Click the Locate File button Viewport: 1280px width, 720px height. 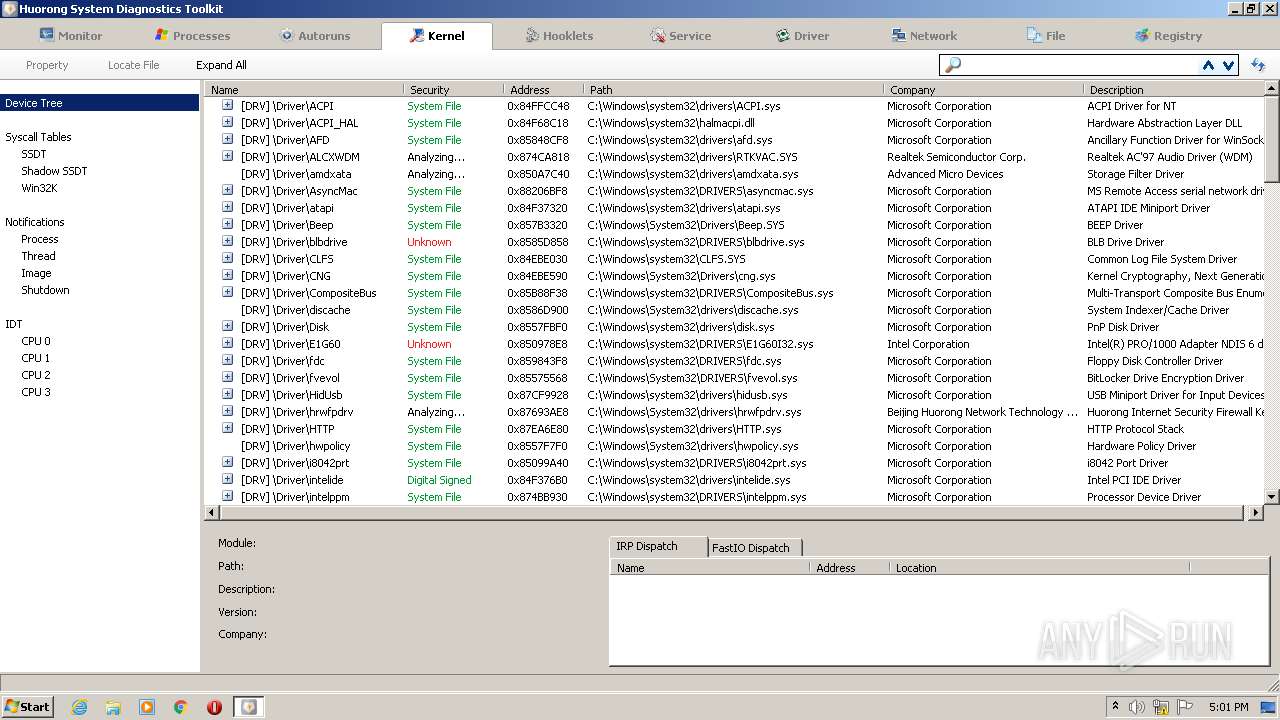[133, 65]
